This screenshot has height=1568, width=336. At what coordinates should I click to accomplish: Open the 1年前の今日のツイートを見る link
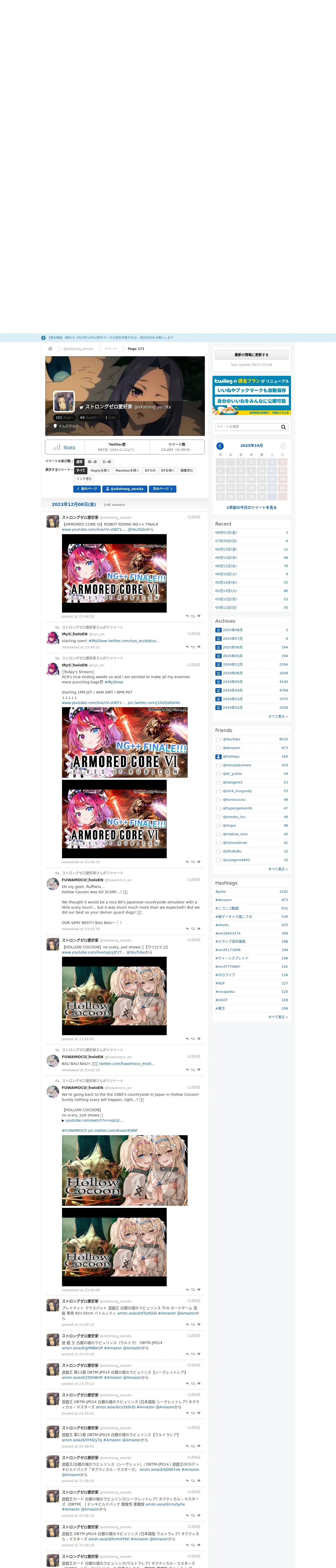(251, 508)
